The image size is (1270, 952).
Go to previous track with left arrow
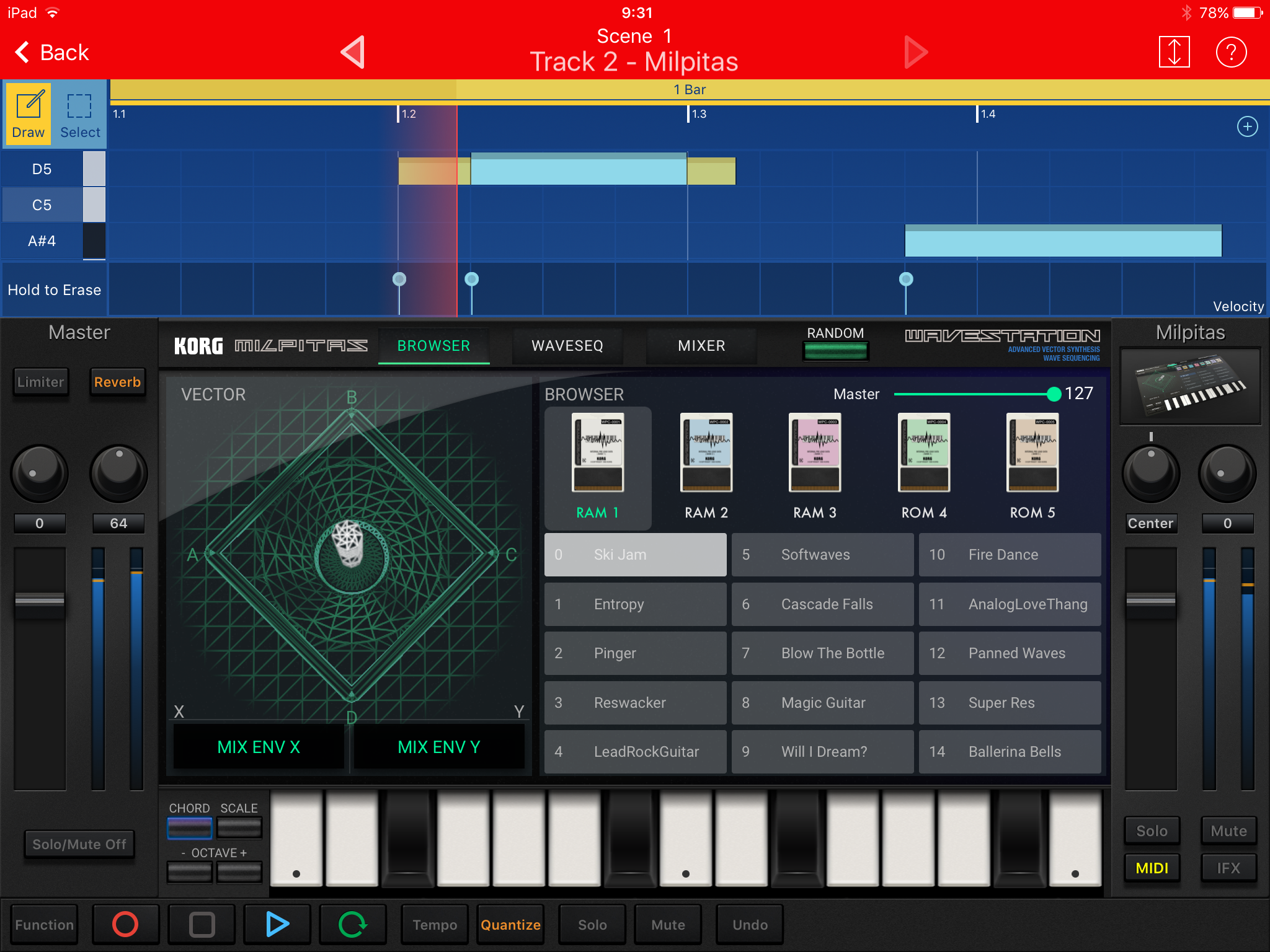pyautogui.click(x=352, y=52)
